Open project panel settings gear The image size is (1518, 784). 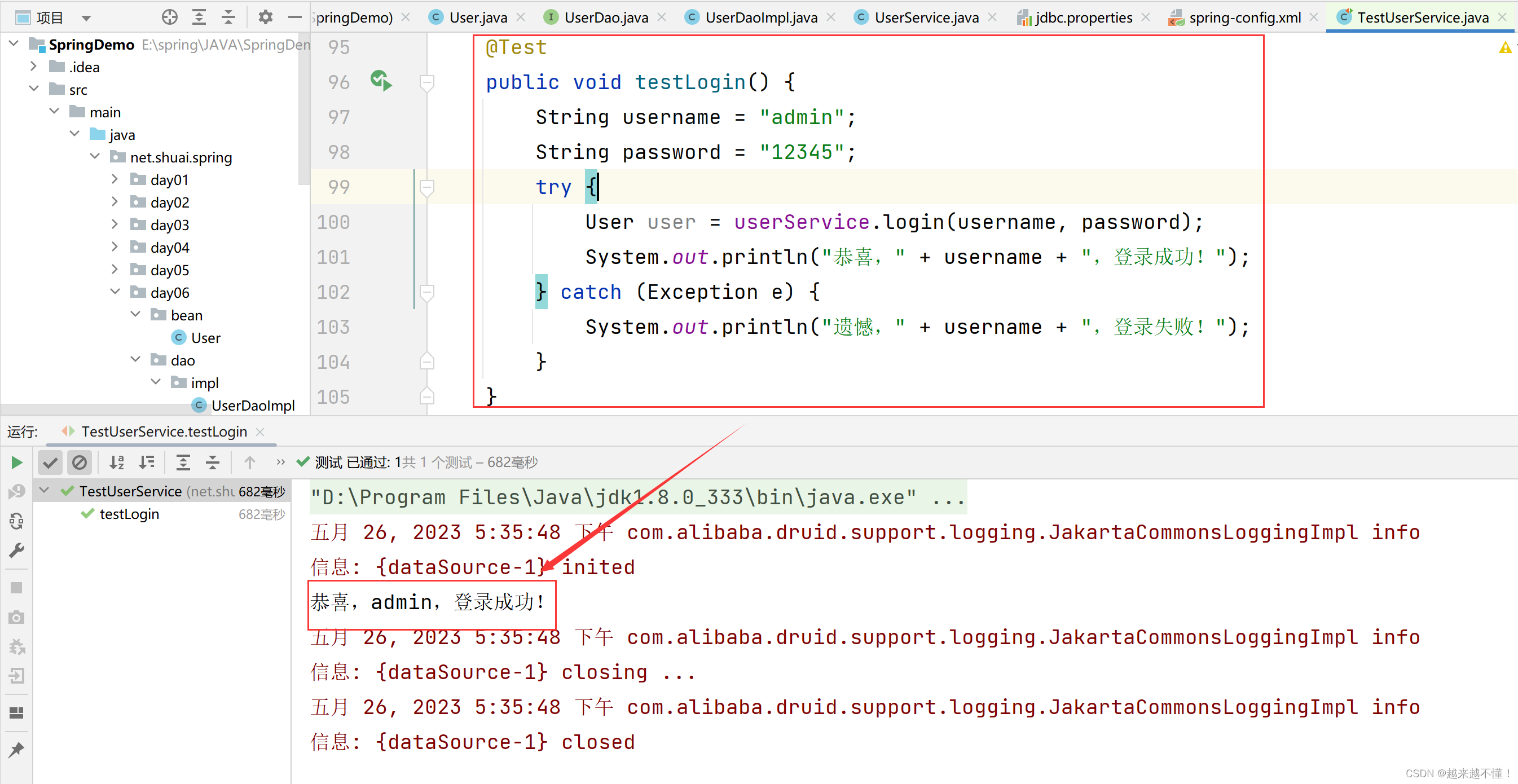pyautogui.click(x=265, y=17)
